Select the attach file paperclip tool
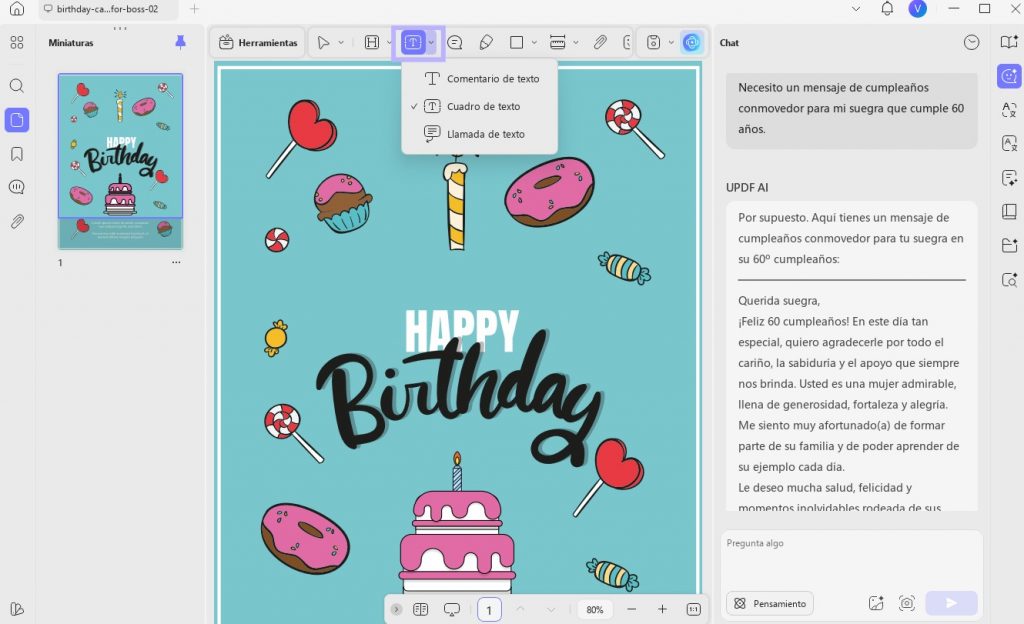The width and height of the screenshot is (1024, 624). [600, 42]
